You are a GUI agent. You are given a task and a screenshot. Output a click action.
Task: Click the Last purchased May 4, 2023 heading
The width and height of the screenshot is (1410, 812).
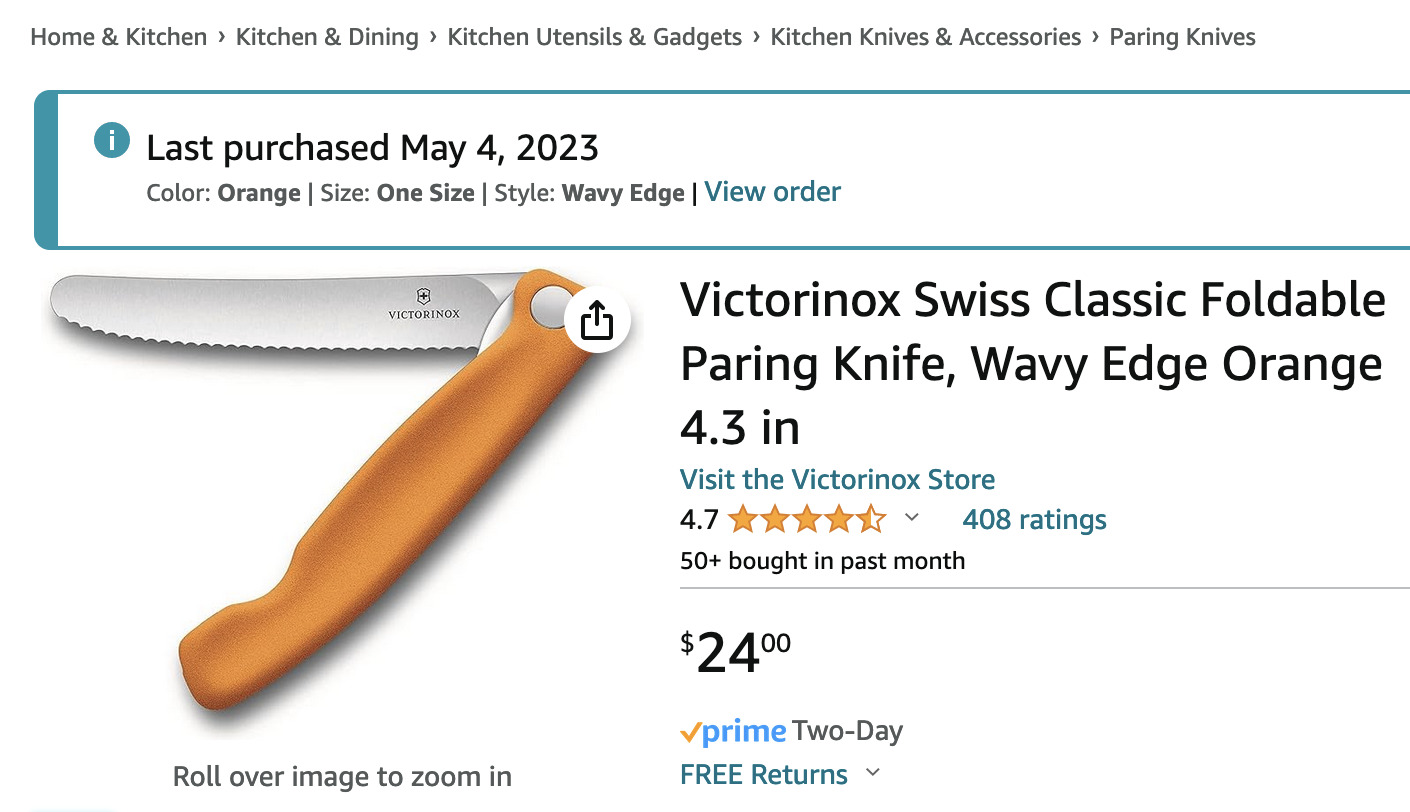tap(372, 148)
